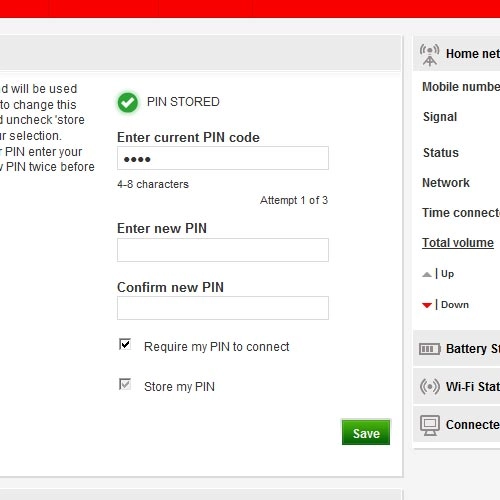
Task: Expand the Connected devices panel
Action: (x=457, y=425)
